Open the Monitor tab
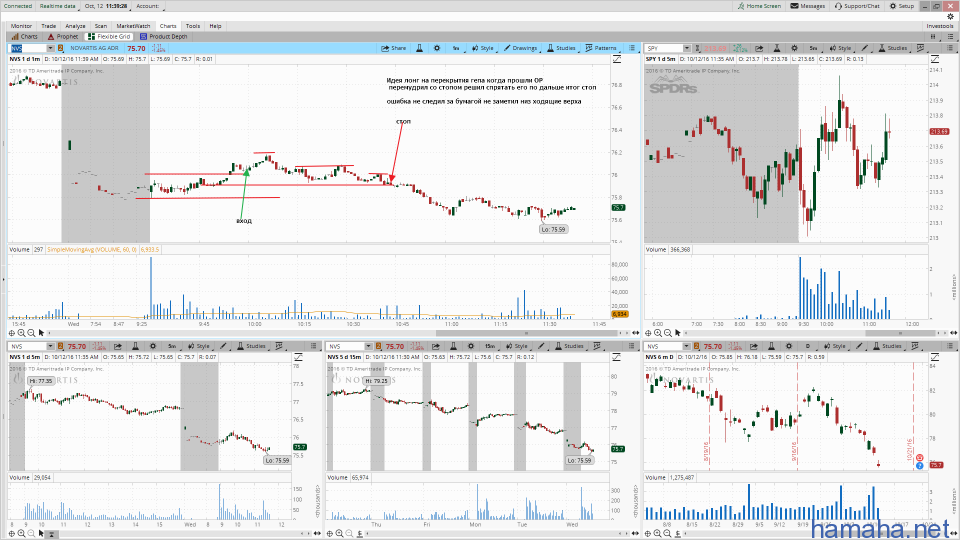The image size is (960, 540). pos(21,26)
